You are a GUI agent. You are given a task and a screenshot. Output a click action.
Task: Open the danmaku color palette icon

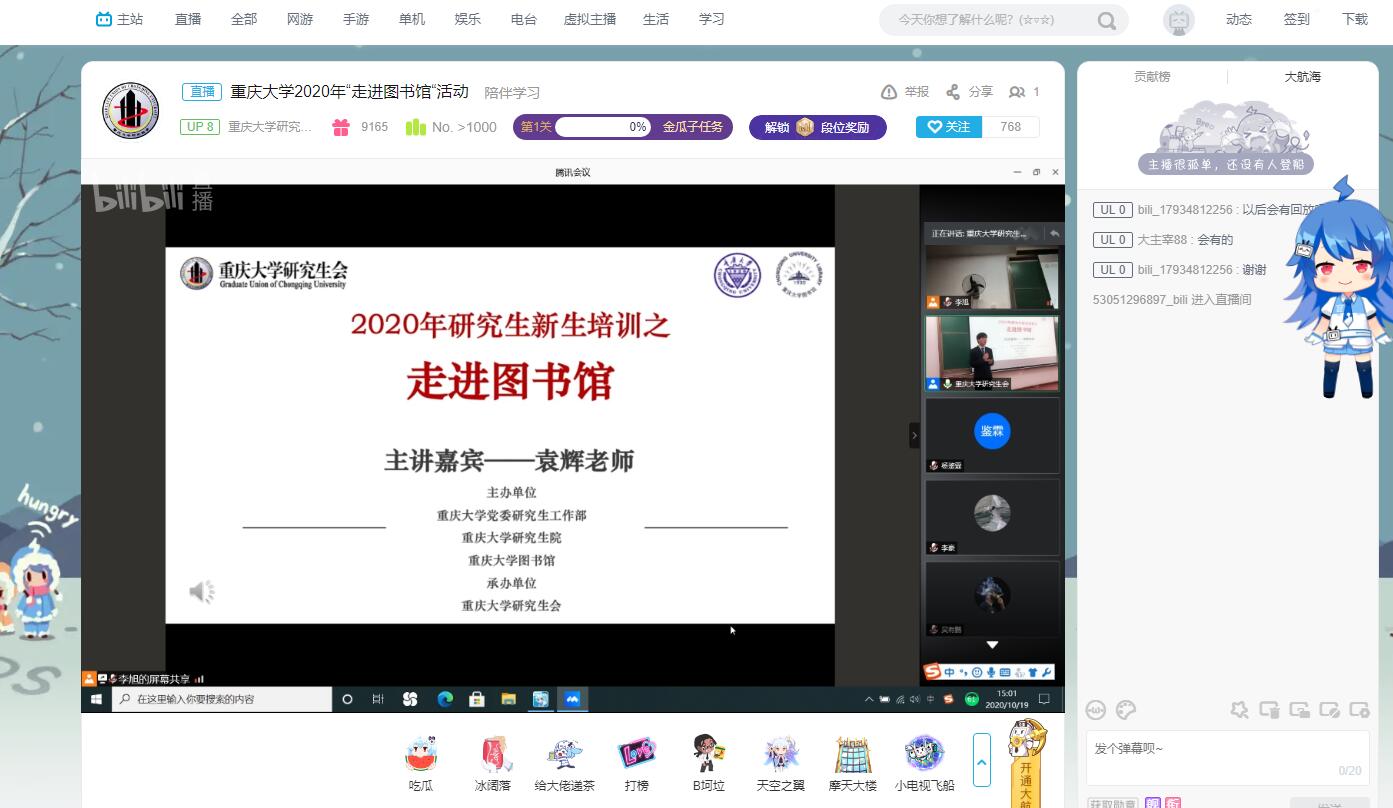pos(1126,710)
